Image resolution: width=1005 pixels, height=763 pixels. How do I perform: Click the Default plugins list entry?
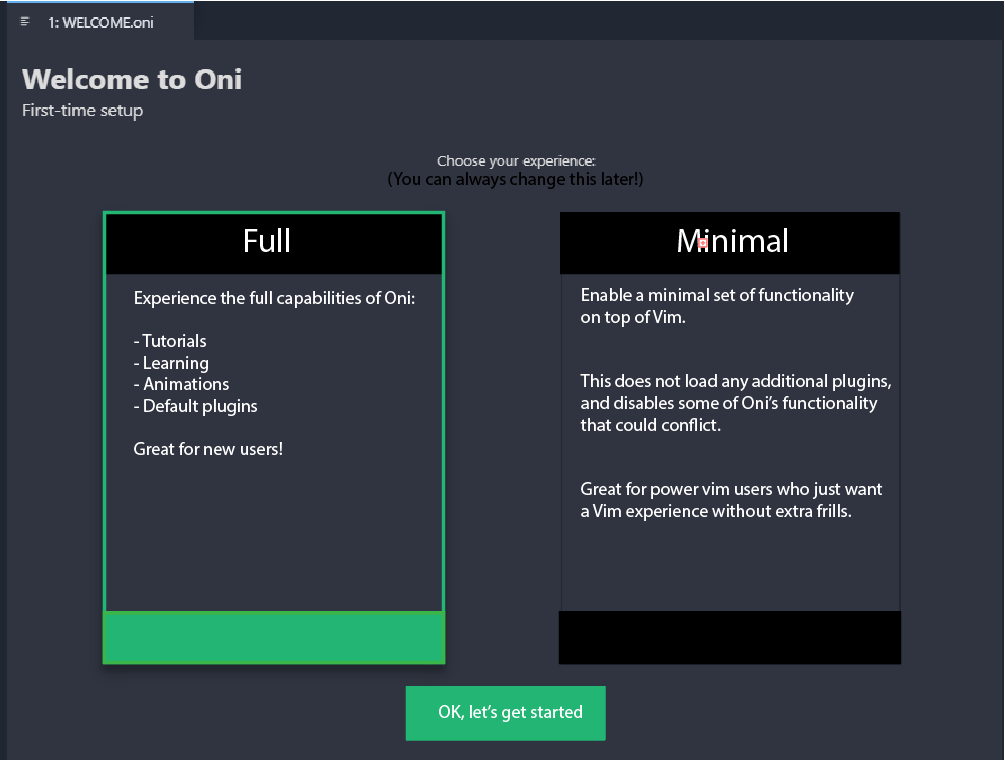coord(195,406)
